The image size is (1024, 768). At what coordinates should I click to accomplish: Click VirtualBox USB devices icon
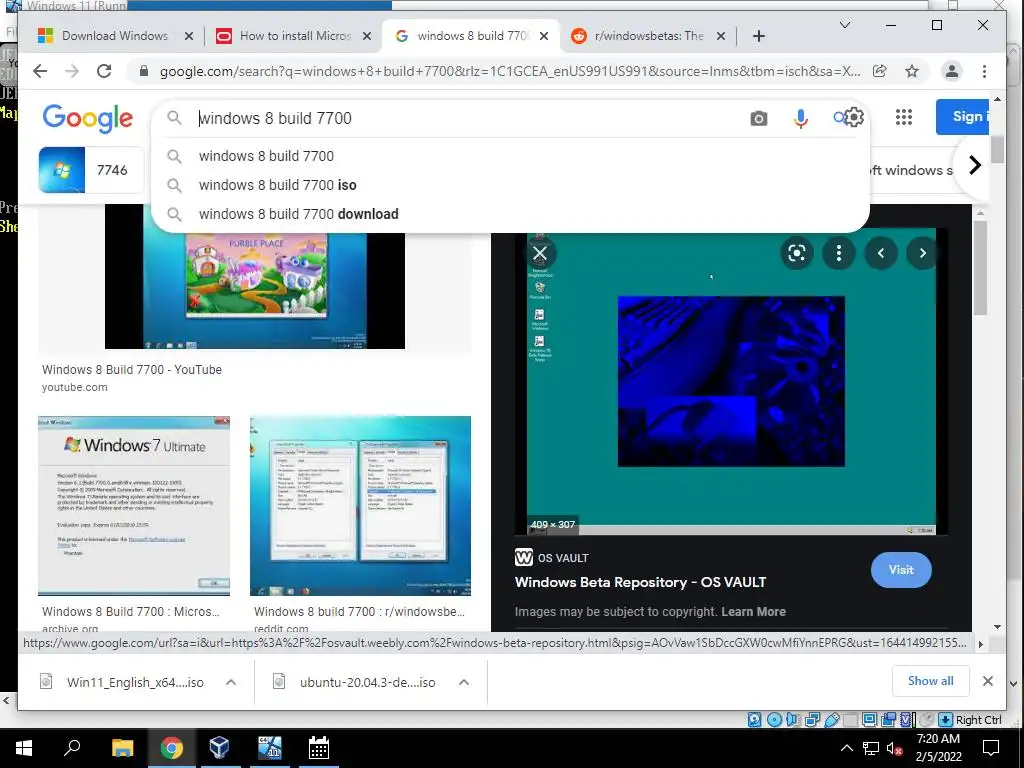pos(832,720)
